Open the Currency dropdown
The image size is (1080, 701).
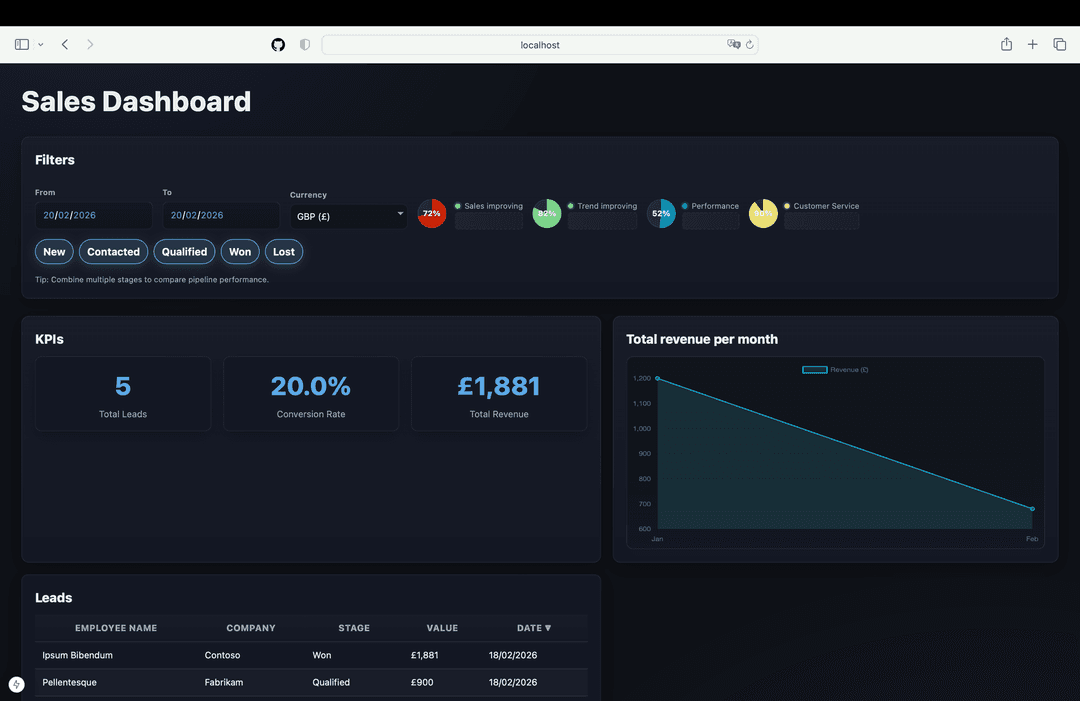[x=349, y=216]
